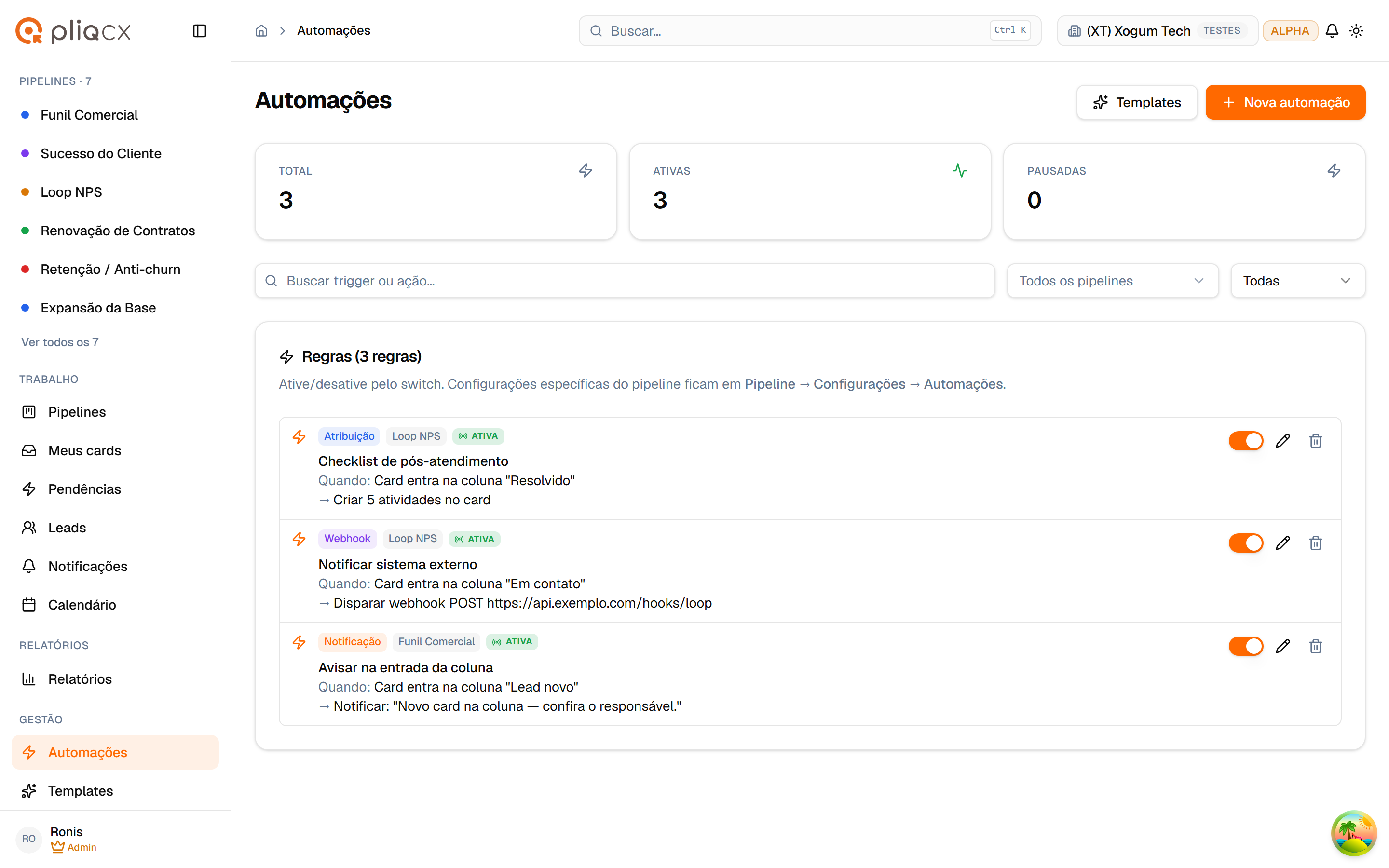Image resolution: width=1389 pixels, height=868 pixels.
Task: Click the Total card lightning icon
Action: click(x=586, y=171)
